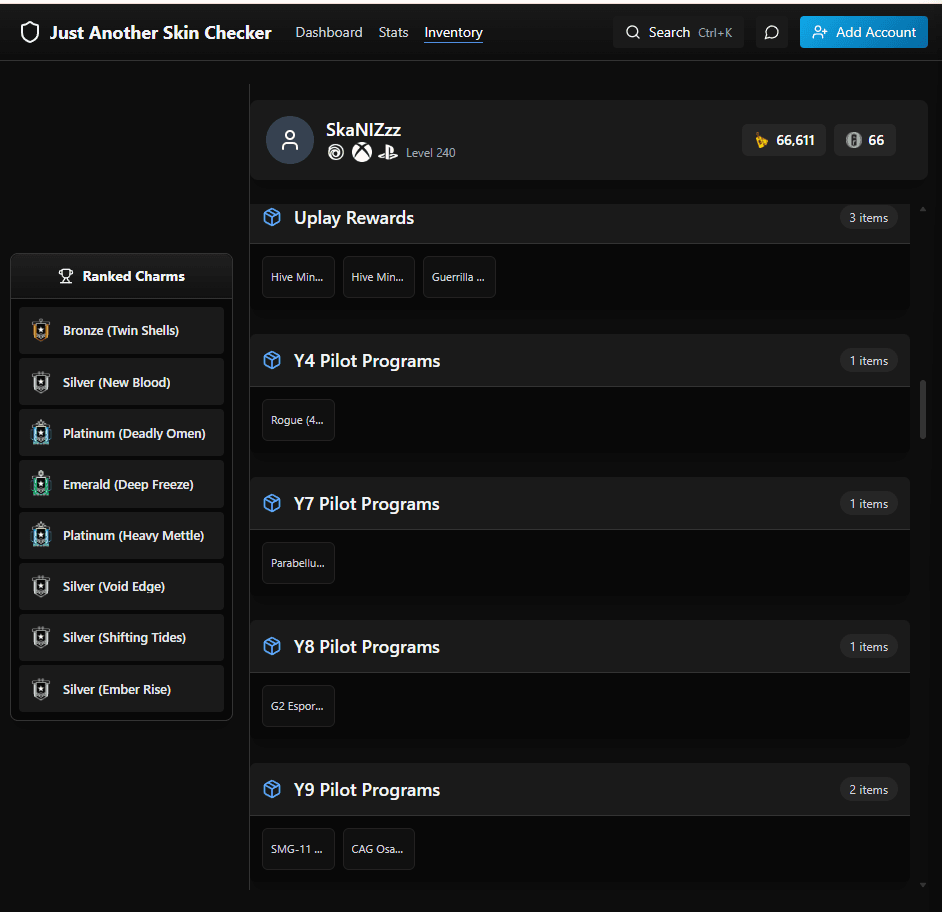Open the chat bubble icon
942x912 pixels.
(x=771, y=32)
